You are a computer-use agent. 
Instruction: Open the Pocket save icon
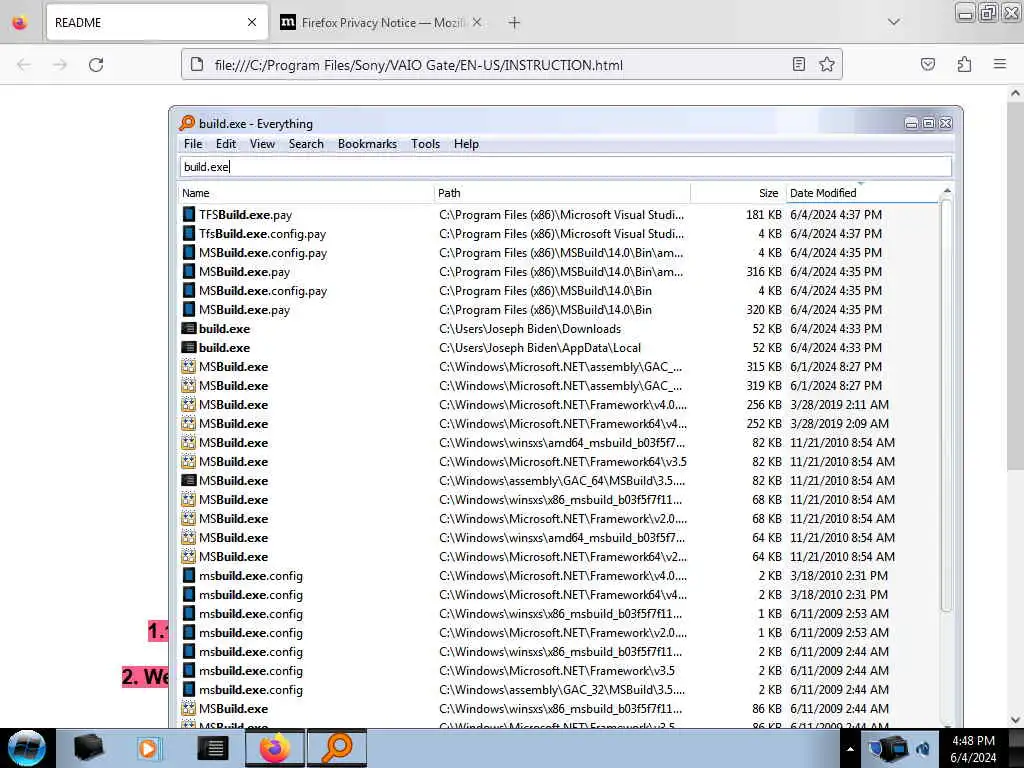[x=927, y=64]
